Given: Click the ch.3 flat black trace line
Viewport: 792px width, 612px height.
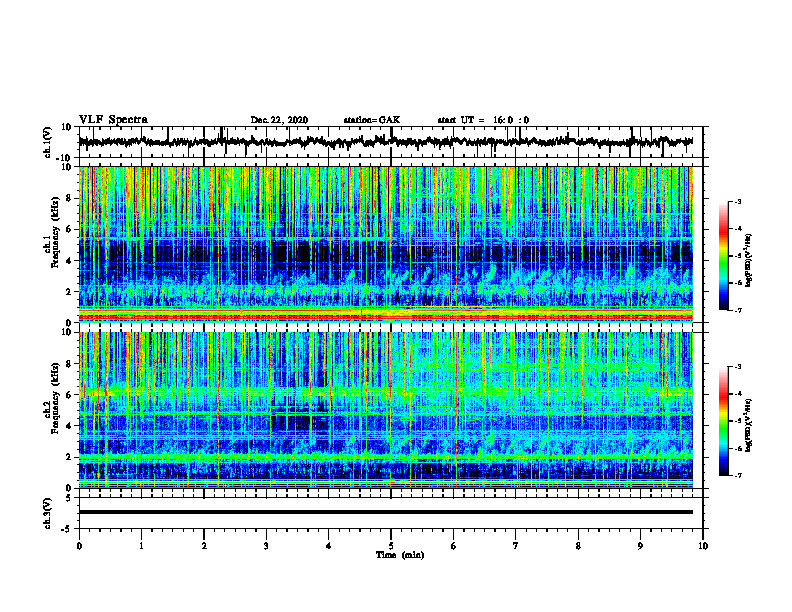Looking at the screenshot, I should pyautogui.click(x=385, y=512).
